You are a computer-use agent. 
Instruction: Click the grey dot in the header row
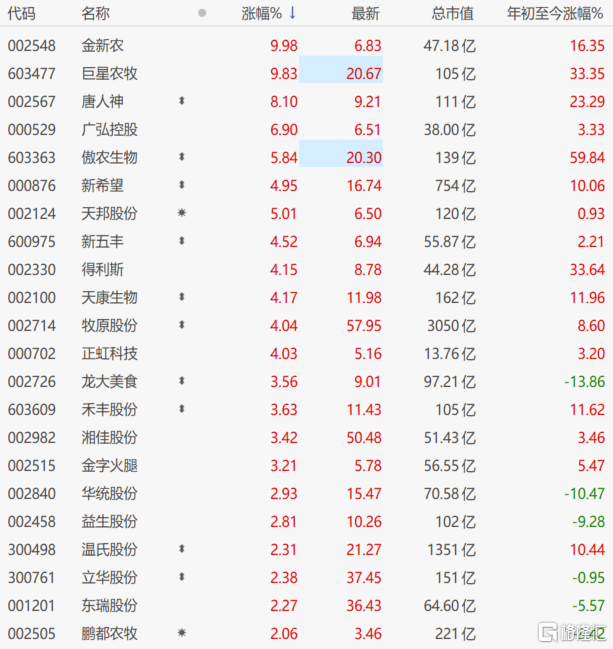202,13
